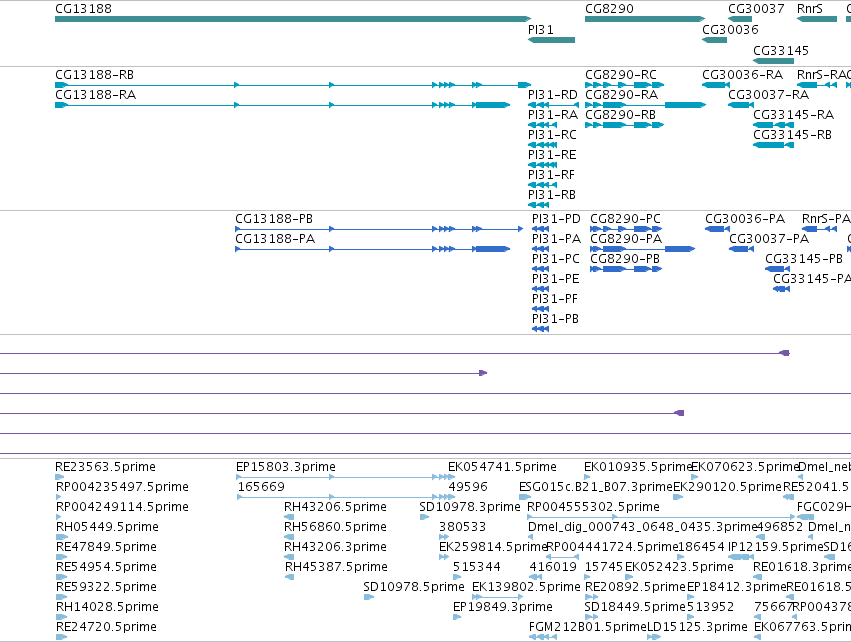The width and height of the screenshot is (851, 642).
Task: Select the RE23563.5prime EST label
Action: coord(106,467)
